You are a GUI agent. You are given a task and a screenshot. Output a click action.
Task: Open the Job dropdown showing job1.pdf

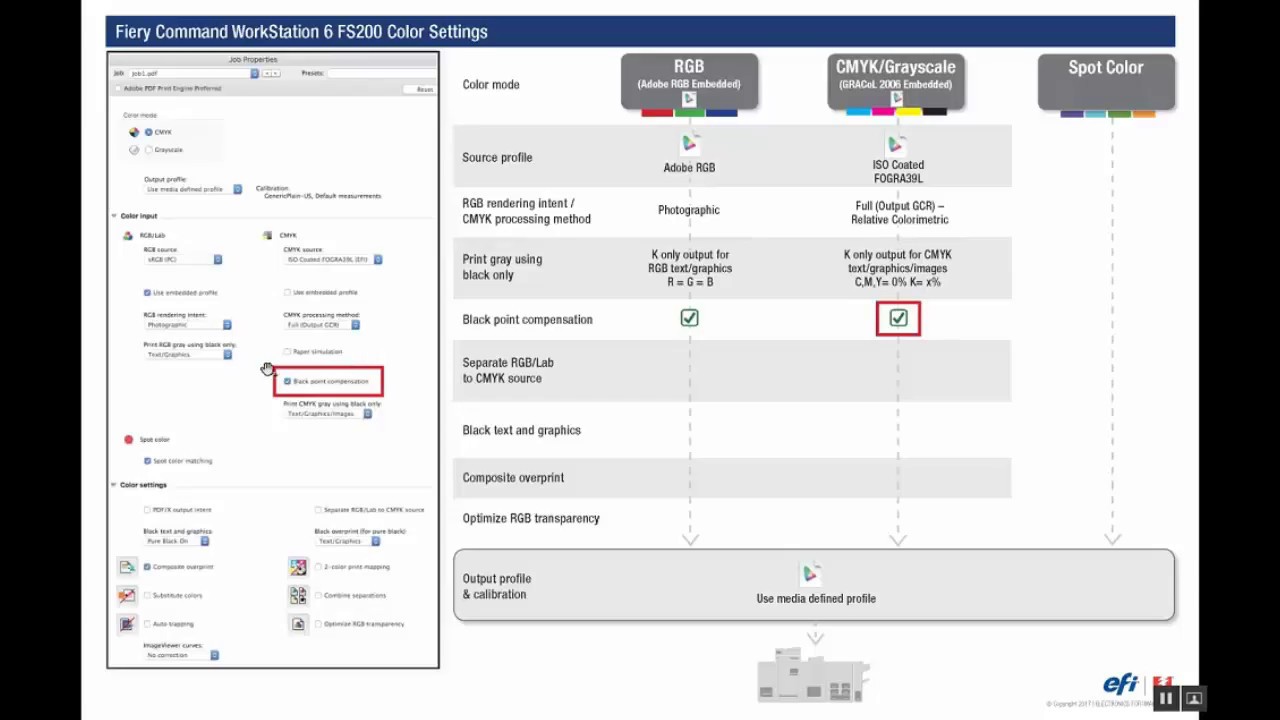194,73
